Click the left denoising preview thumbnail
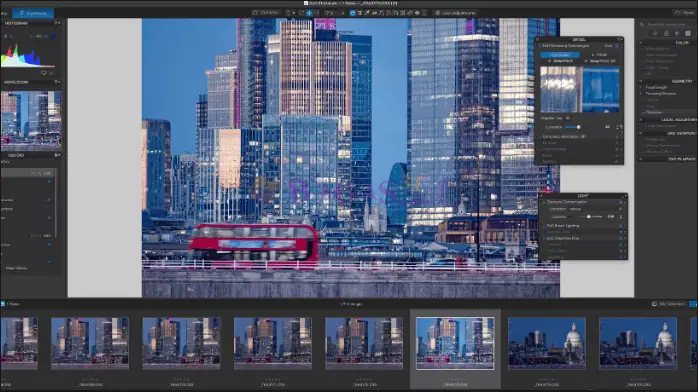This screenshot has height=392, width=698. [x=559, y=89]
